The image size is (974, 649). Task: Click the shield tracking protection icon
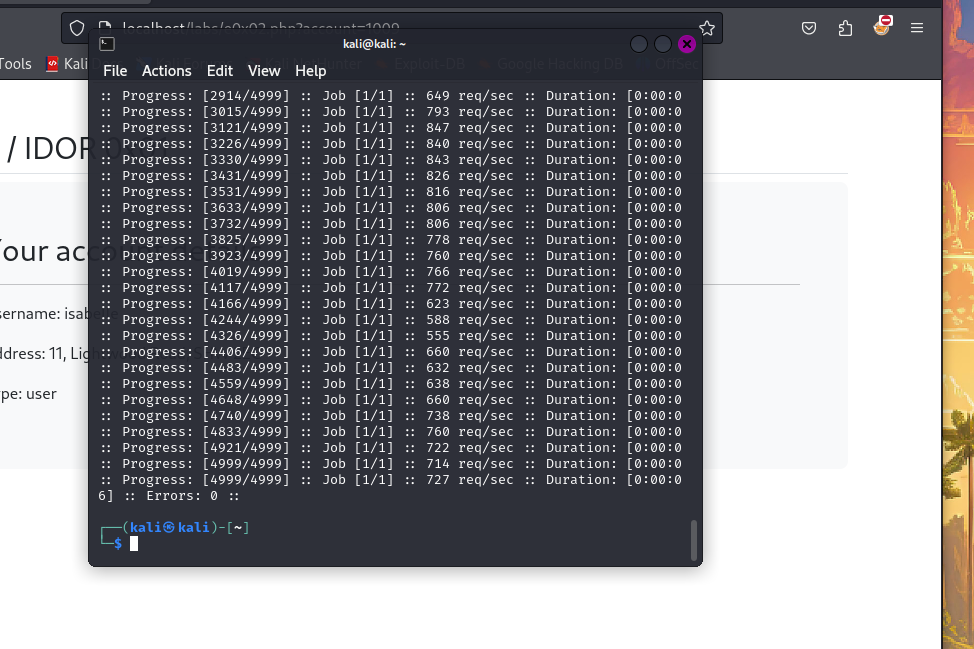(x=76, y=28)
